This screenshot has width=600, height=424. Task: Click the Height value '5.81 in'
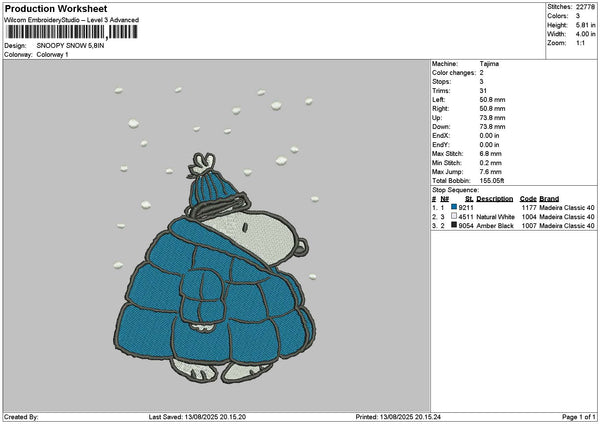585,25
